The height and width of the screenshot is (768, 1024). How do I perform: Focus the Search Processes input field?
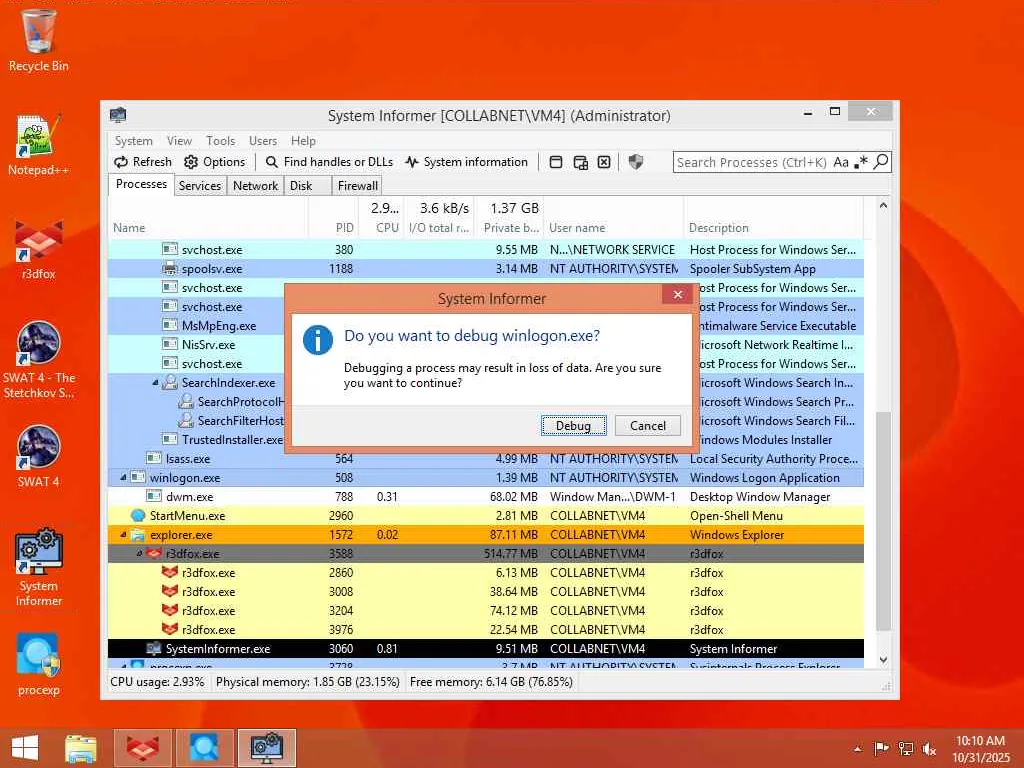[x=751, y=162]
